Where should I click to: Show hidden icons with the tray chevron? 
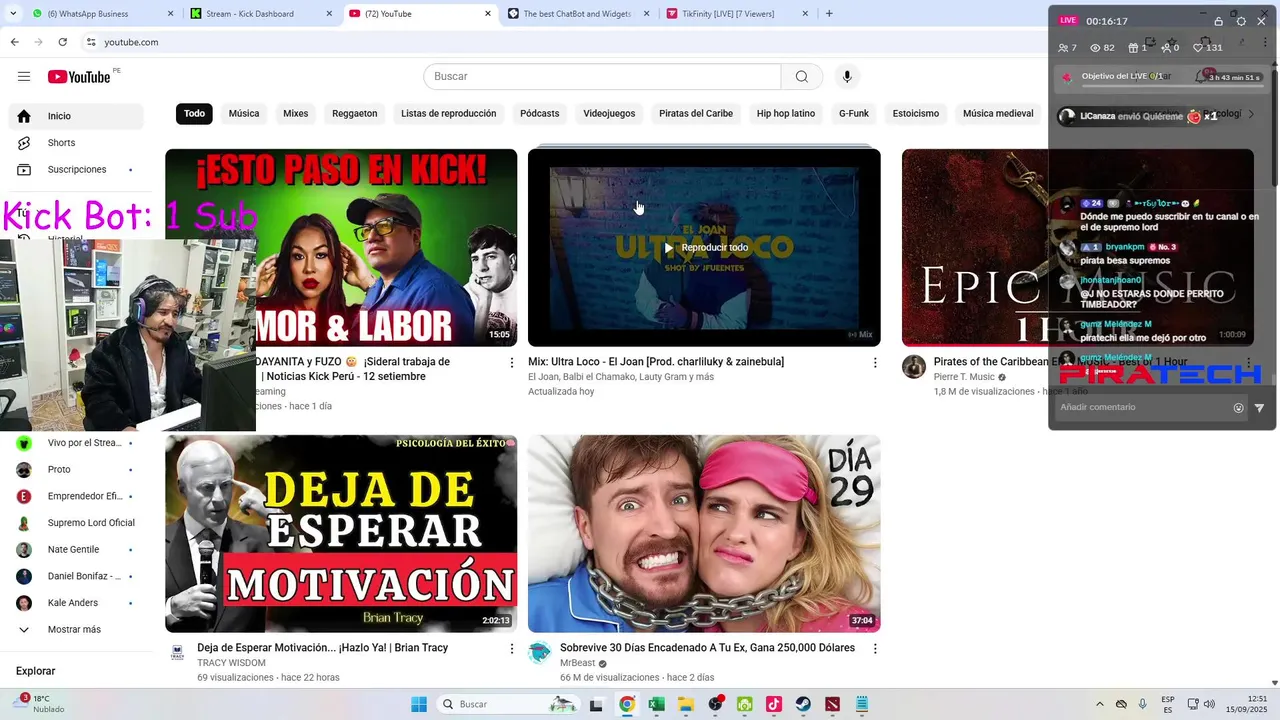click(1100, 704)
